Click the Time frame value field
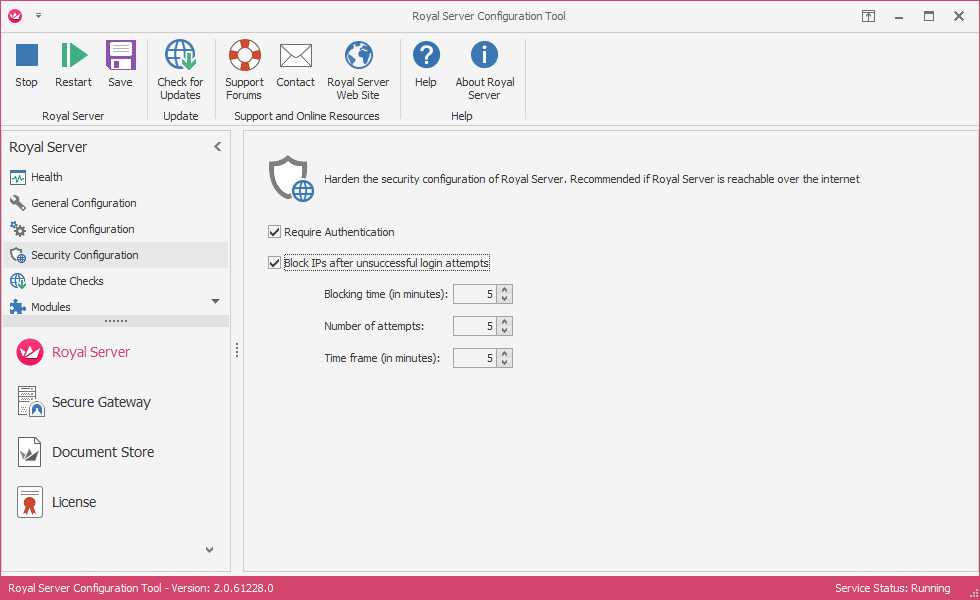 pyautogui.click(x=475, y=358)
